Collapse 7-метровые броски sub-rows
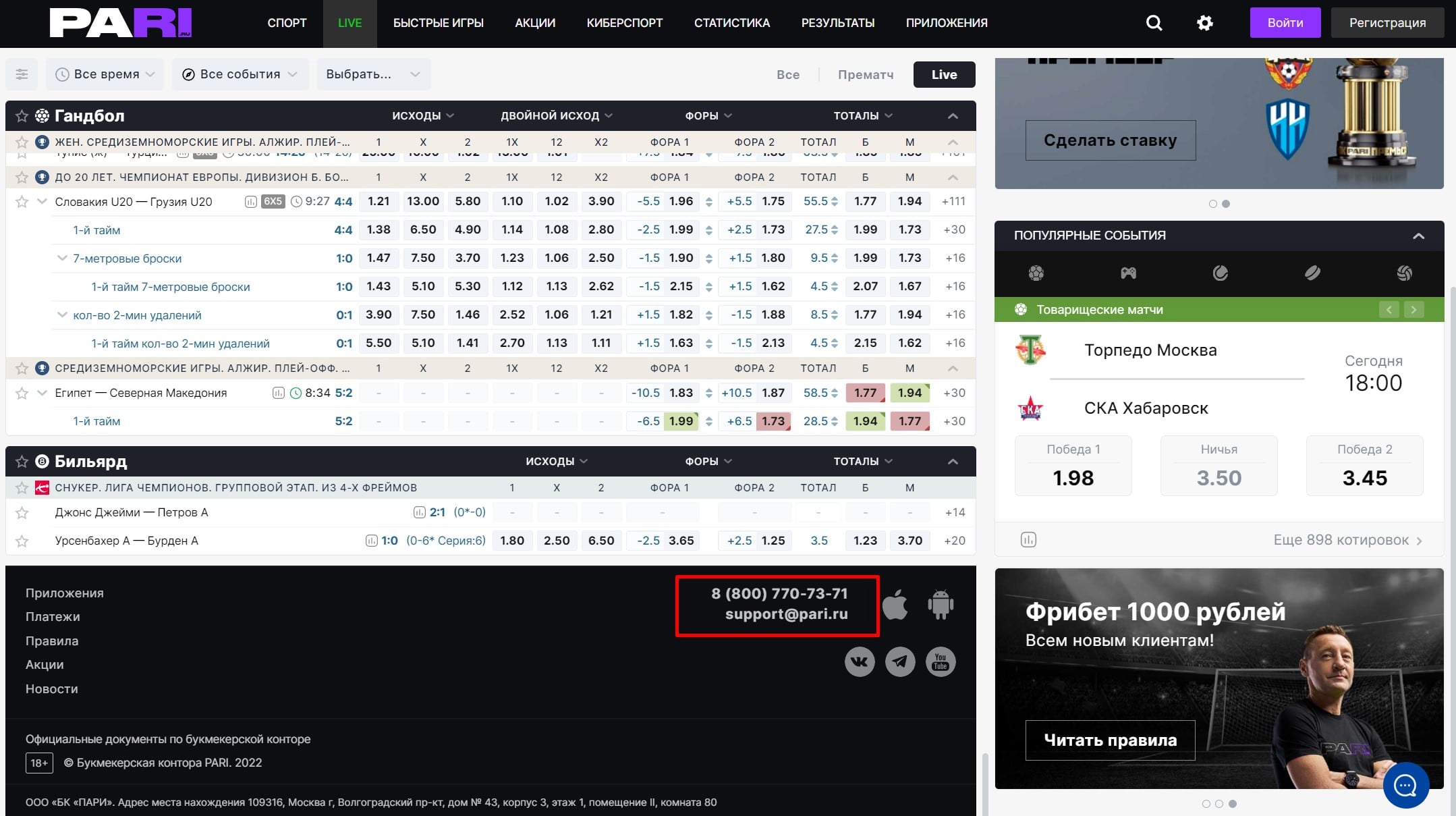Image resolution: width=1456 pixels, height=816 pixels. click(x=62, y=259)
